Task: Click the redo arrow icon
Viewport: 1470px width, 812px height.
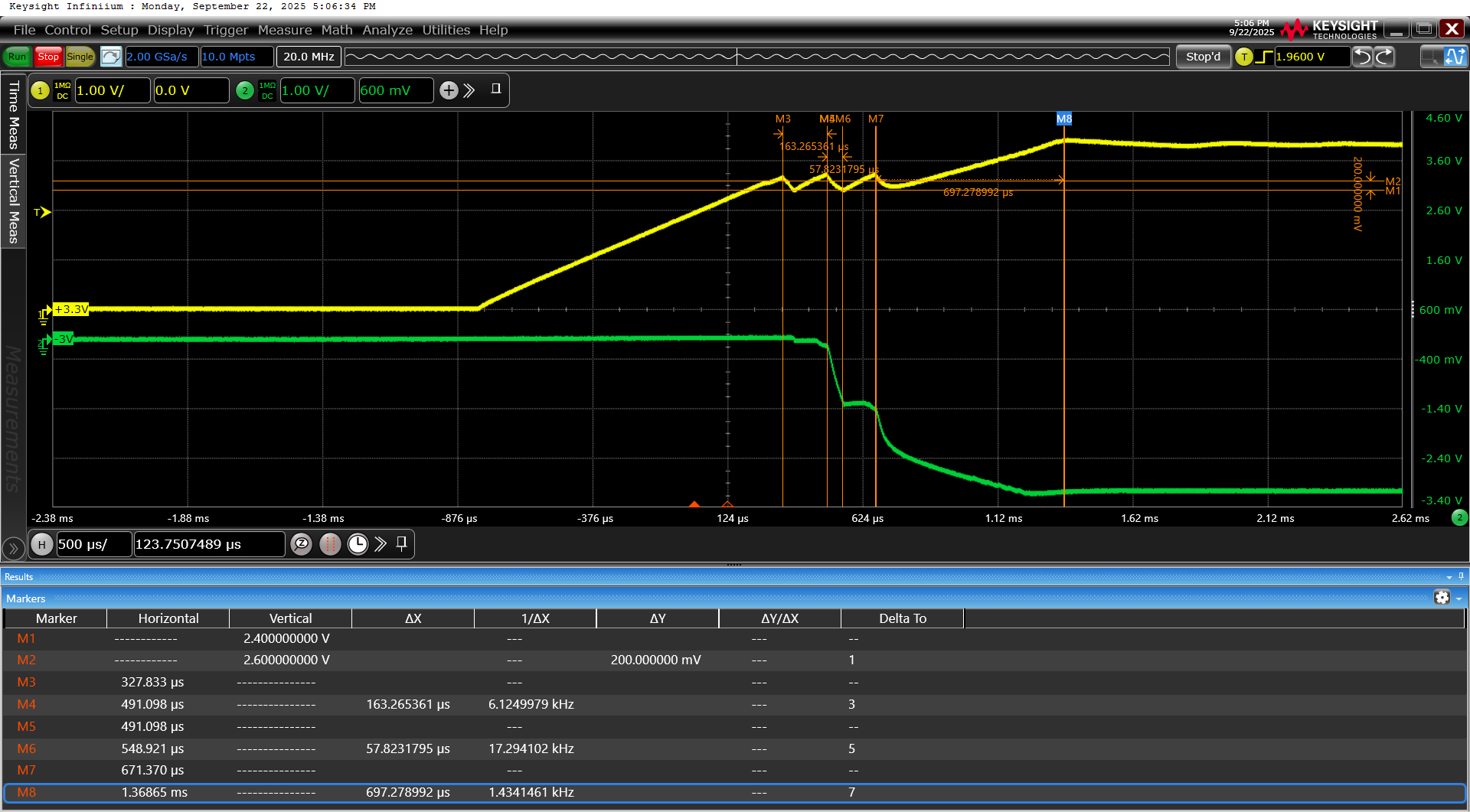Action: point(1384,57)
